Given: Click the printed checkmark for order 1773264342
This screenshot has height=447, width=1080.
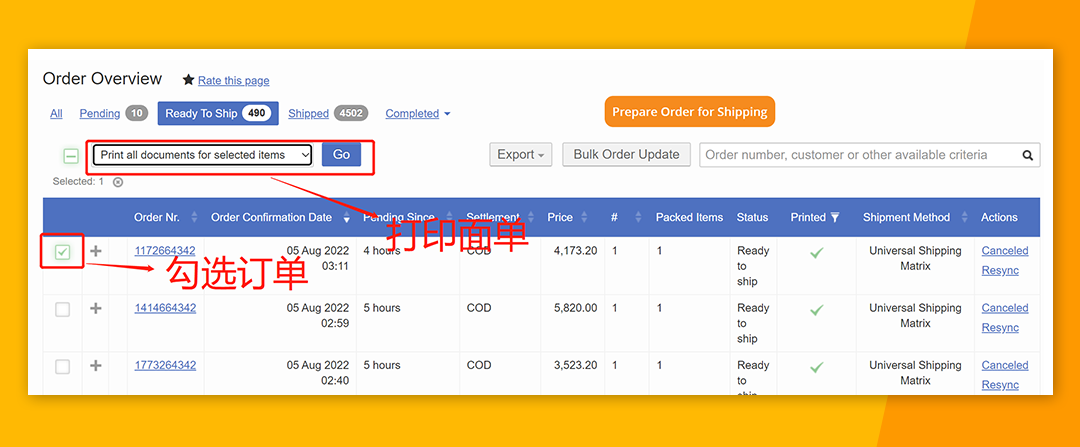Looking at the screenshot, I should point(816,367).
